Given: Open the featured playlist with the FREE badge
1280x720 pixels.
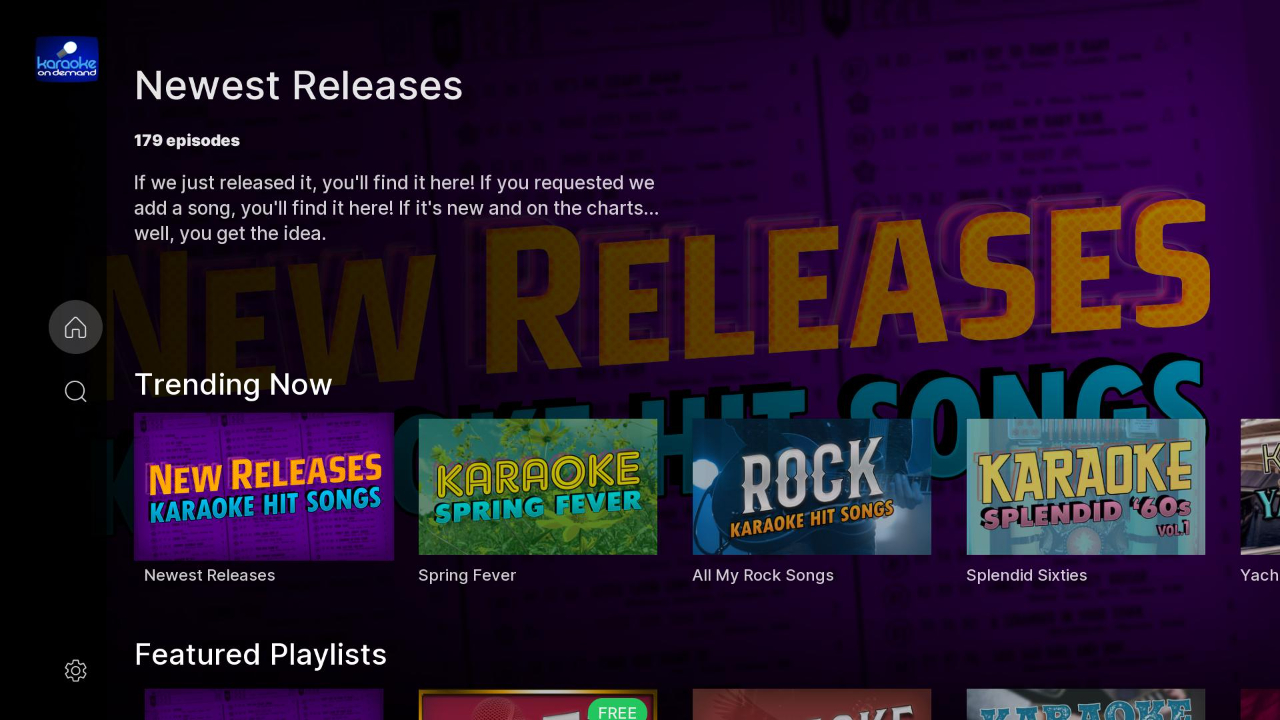Looking at the screenshot, I should click(x=537, y=707).
